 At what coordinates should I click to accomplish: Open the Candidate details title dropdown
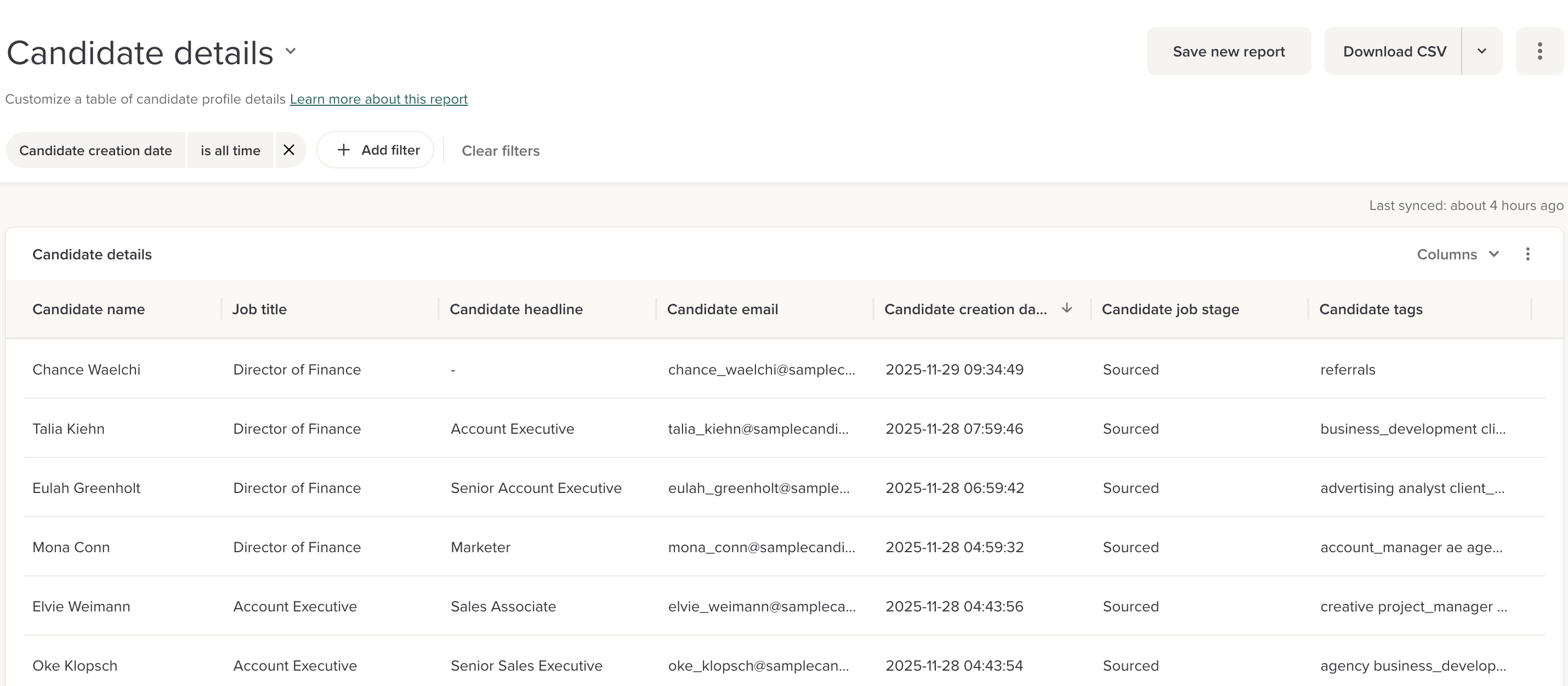coord(291,52)
